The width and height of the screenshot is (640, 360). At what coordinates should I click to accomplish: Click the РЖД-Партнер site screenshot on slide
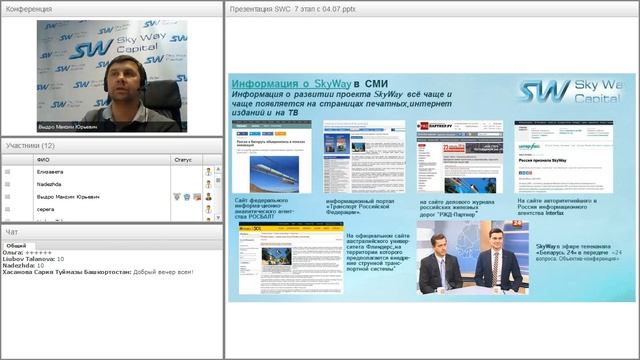[460, 157]
